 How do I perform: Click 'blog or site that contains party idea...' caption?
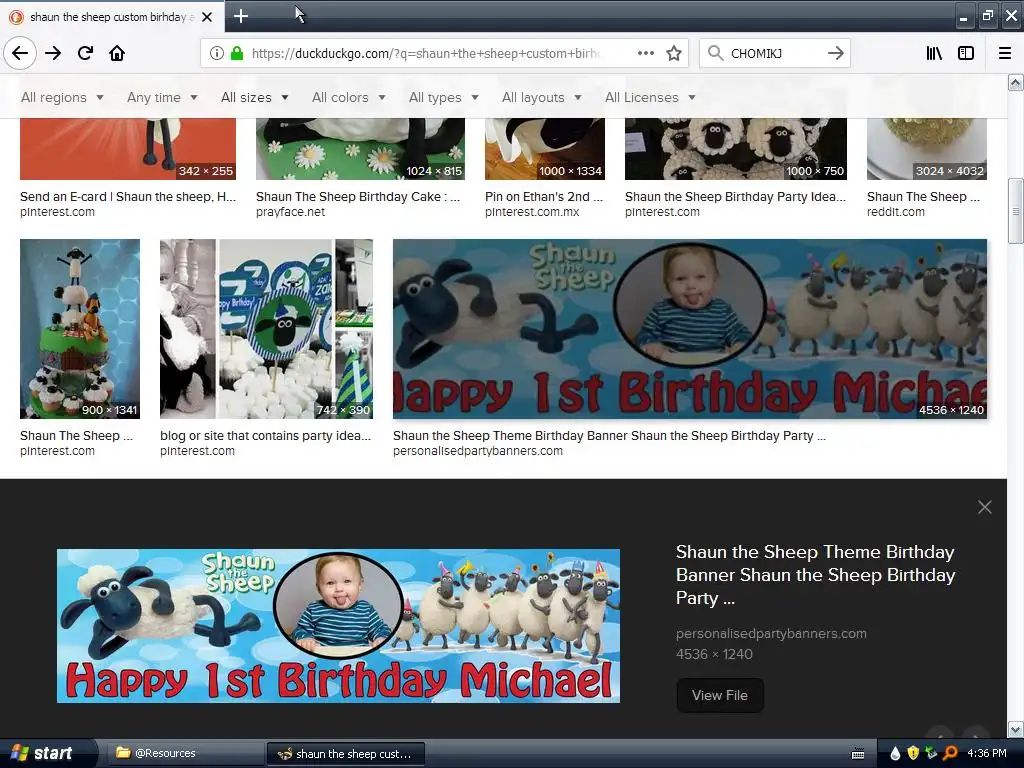265,436
